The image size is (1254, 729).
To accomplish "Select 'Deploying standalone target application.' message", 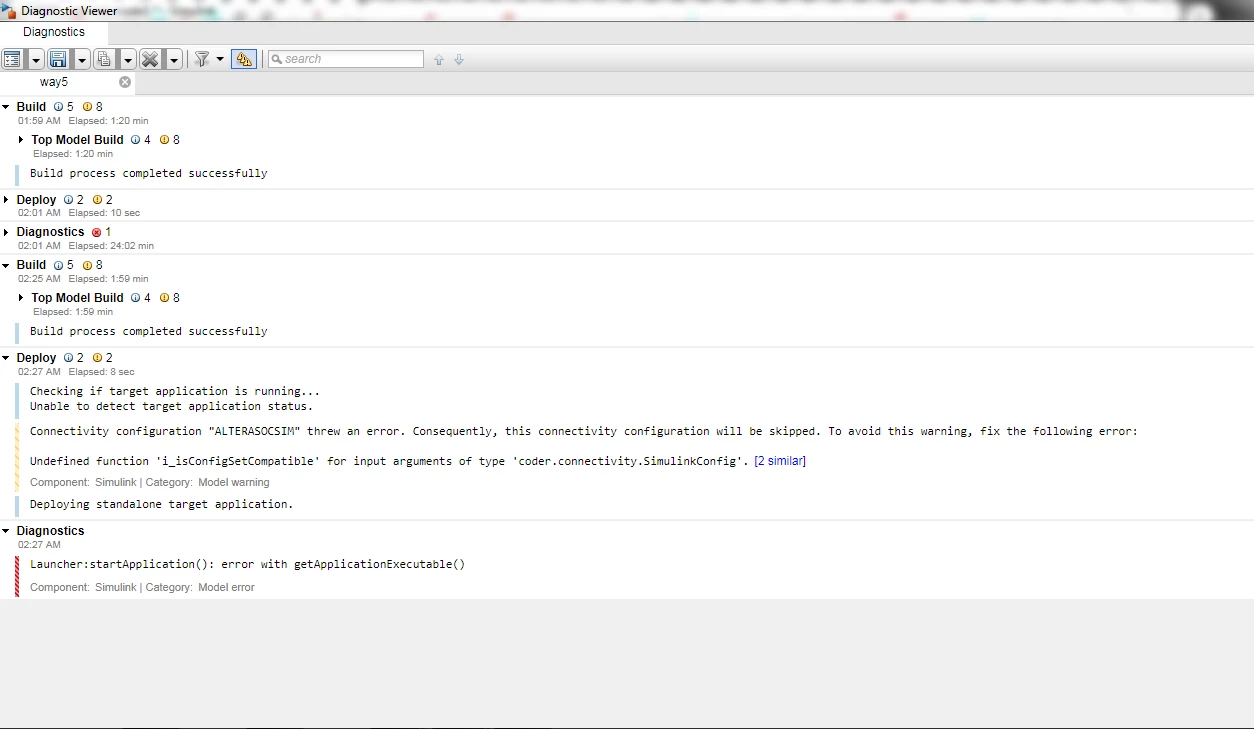I will pos(162,504).
